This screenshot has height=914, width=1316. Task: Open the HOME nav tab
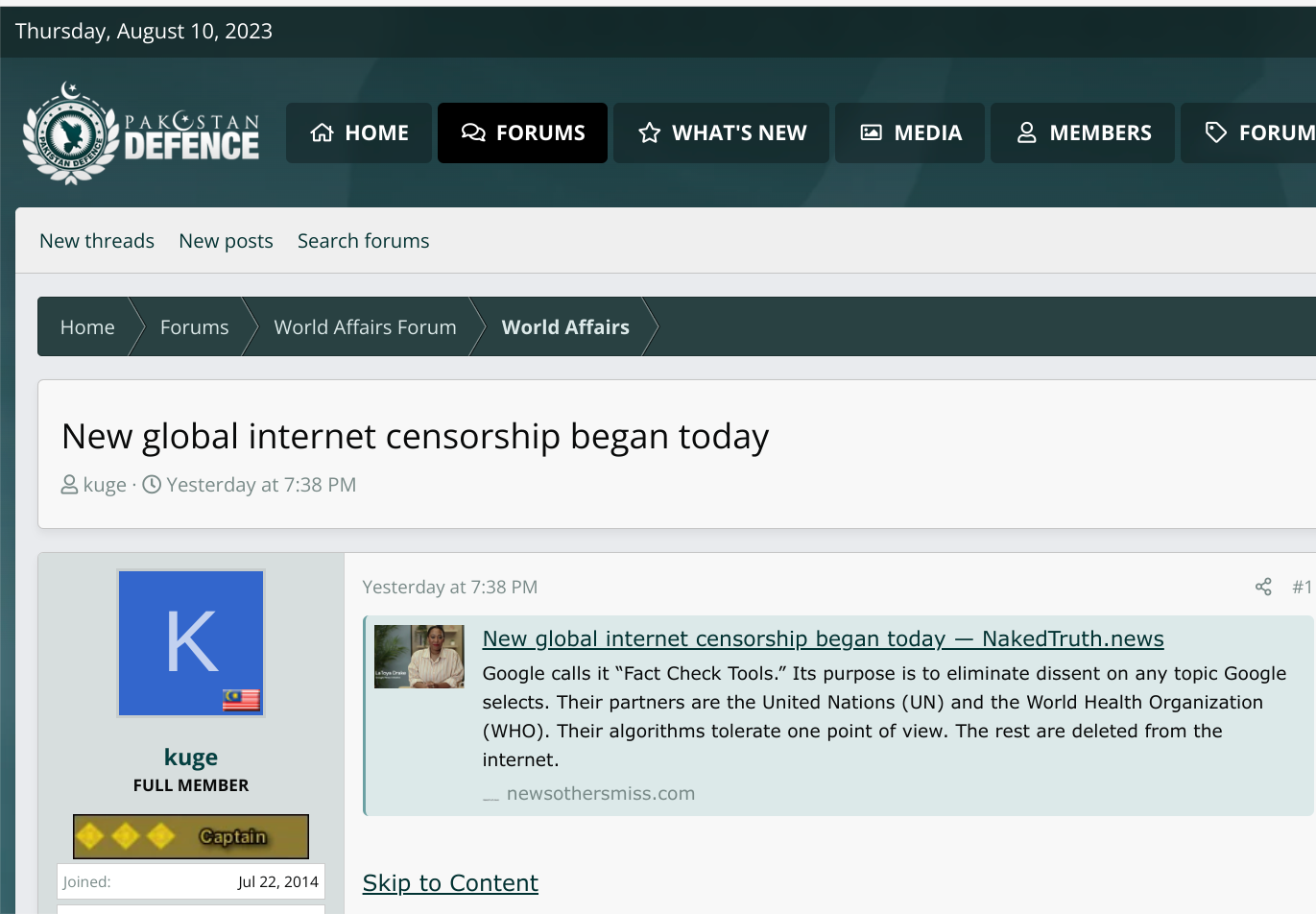coord(359,132)
